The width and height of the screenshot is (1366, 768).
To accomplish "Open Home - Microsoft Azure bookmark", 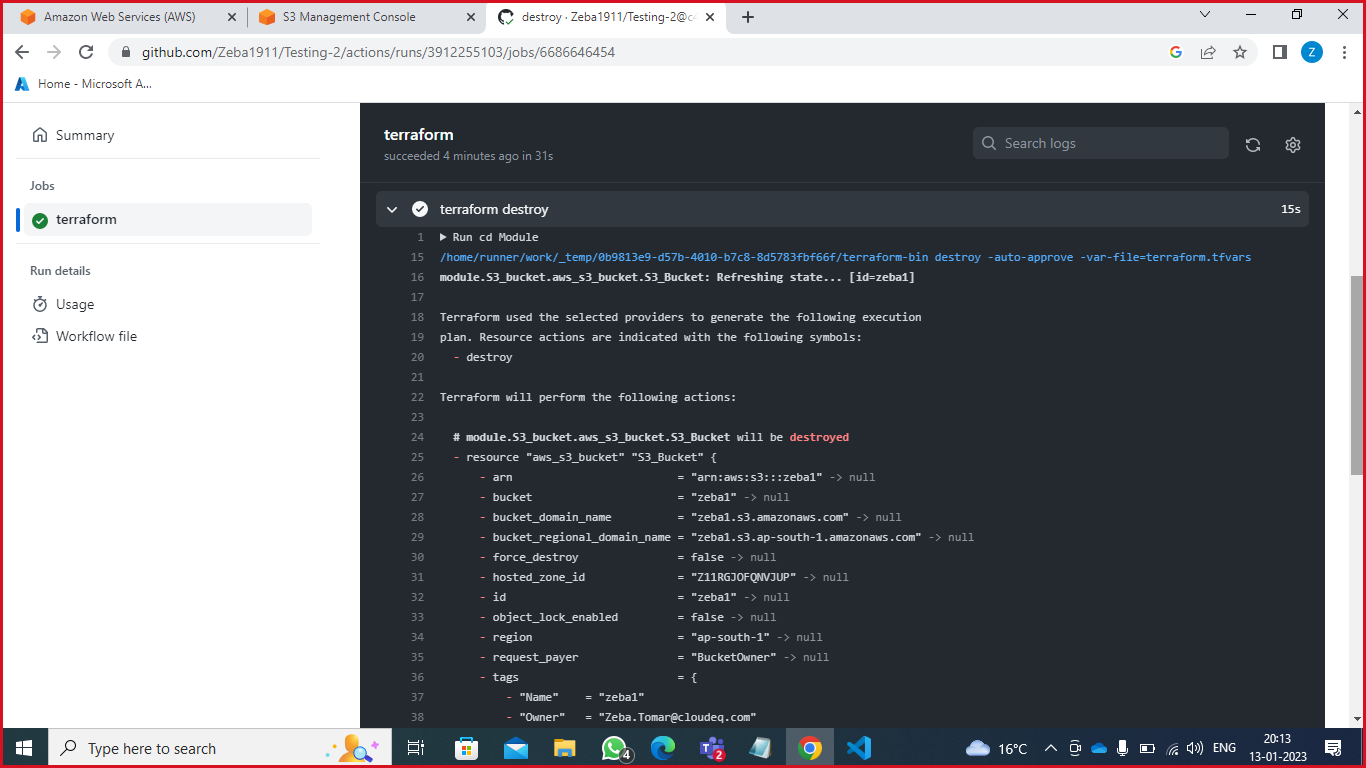I will pyautogui.click(x=84, y=84).
